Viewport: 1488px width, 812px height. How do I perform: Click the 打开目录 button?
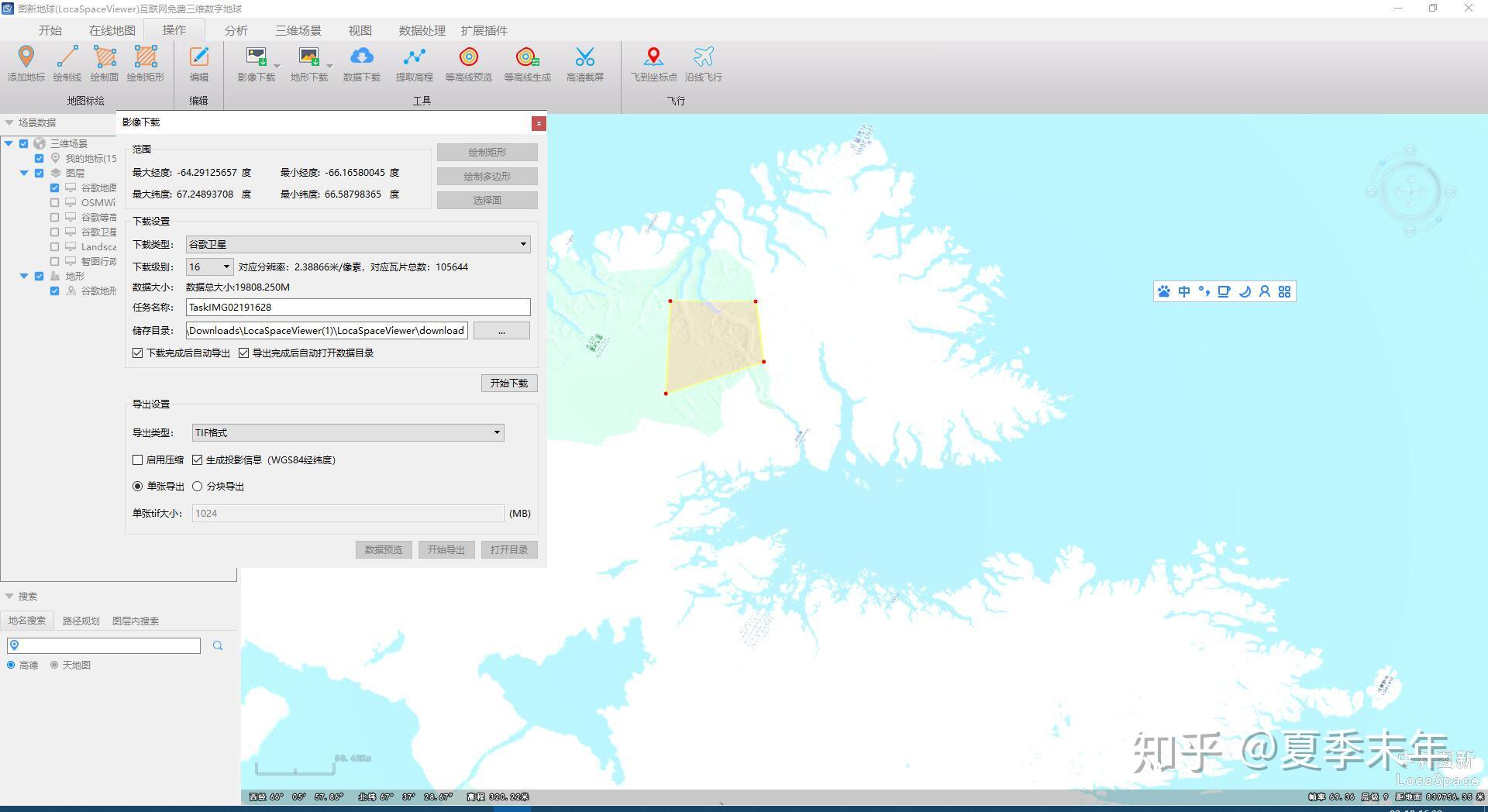(x=509, y=549)
